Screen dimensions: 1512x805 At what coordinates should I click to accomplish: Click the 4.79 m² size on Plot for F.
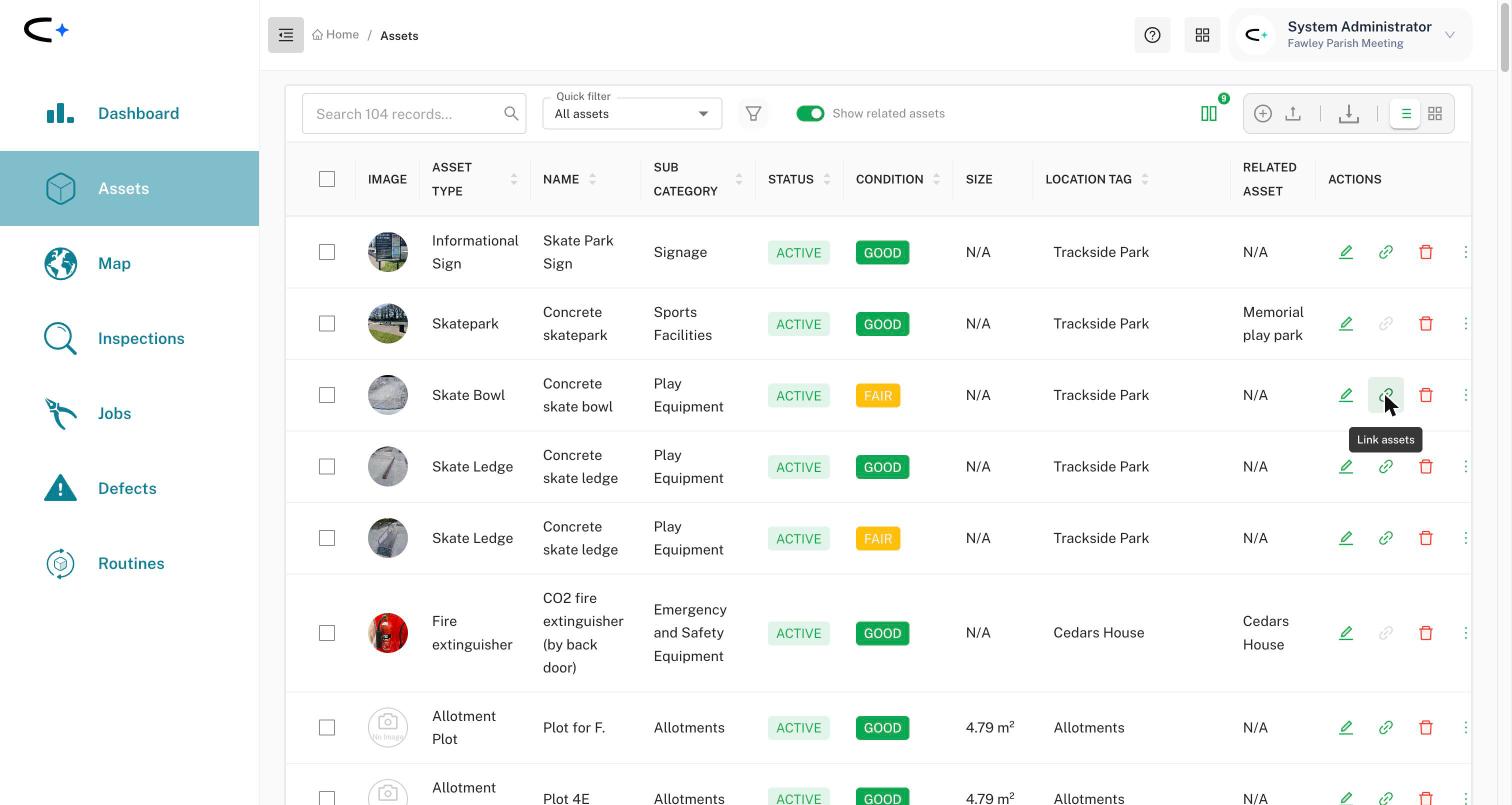[990, 727]
